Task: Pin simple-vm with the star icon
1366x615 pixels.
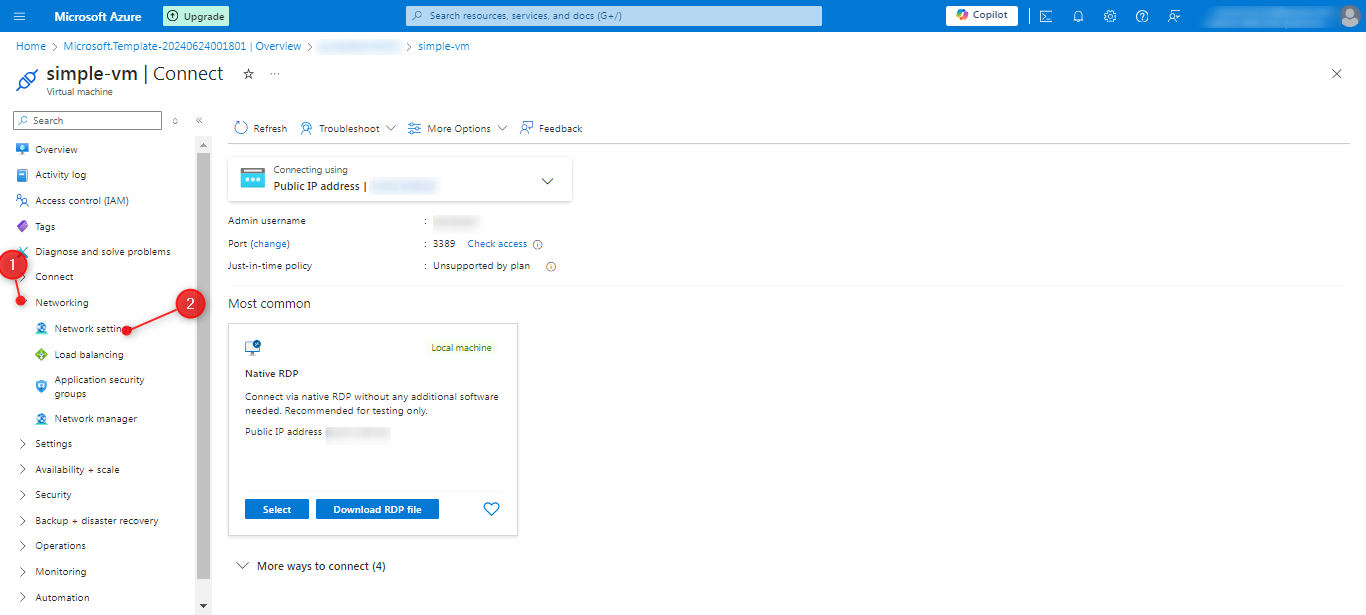Action: click(x=248, y=74)
